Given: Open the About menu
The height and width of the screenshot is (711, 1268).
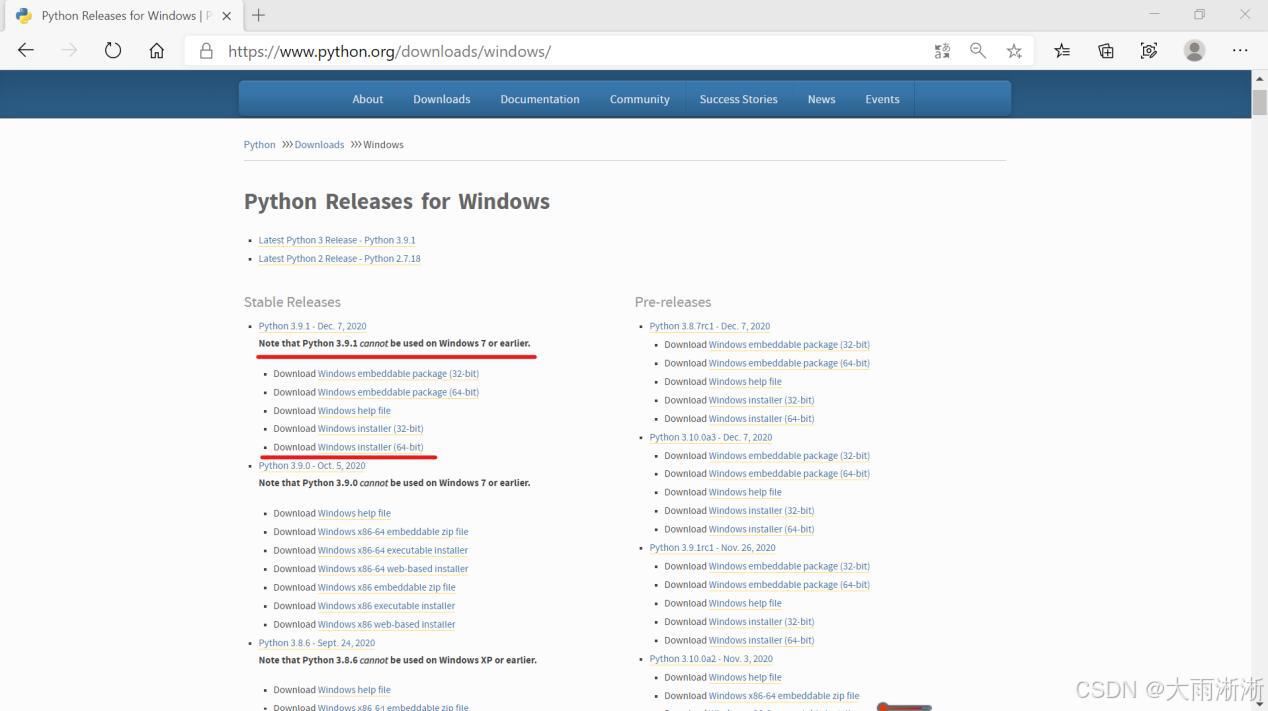Looking at the screenshot, I should (368, 99).
